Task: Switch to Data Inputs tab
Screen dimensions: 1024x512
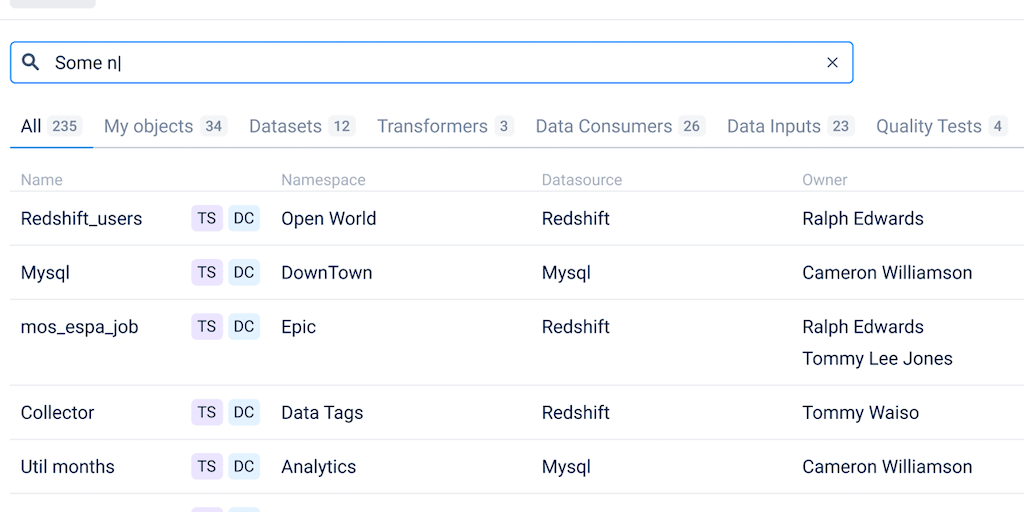Action: coord(789,126)
